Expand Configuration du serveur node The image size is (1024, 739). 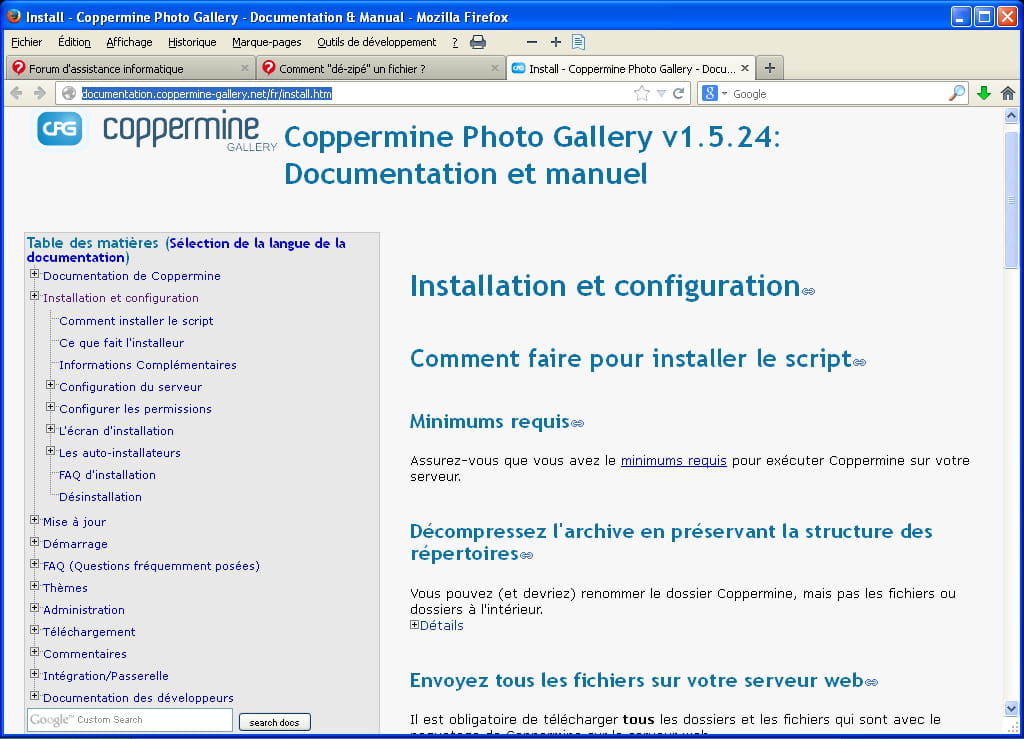click(50, 385)
